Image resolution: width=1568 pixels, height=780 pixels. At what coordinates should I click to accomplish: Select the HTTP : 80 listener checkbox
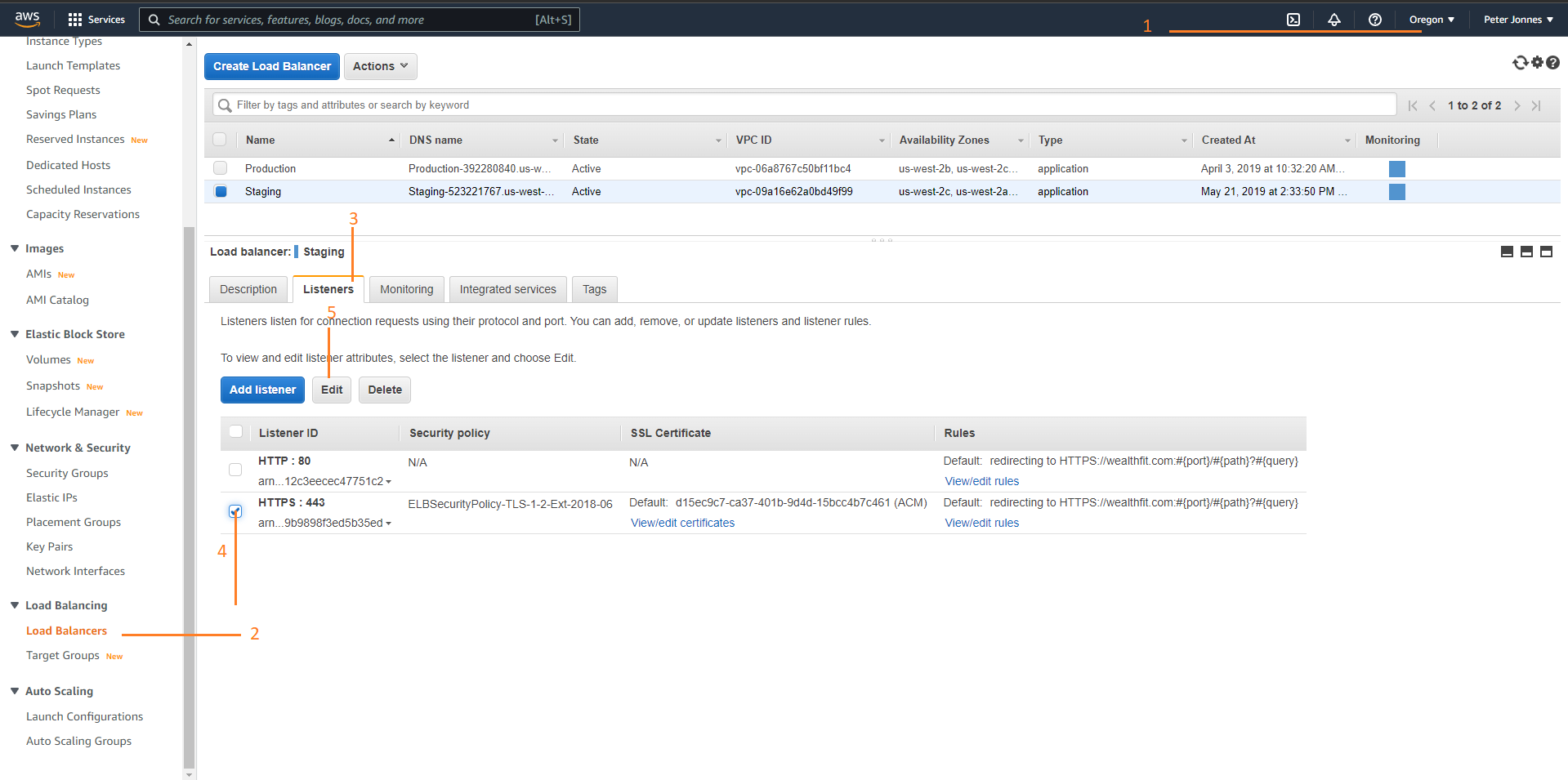[235, 470]
